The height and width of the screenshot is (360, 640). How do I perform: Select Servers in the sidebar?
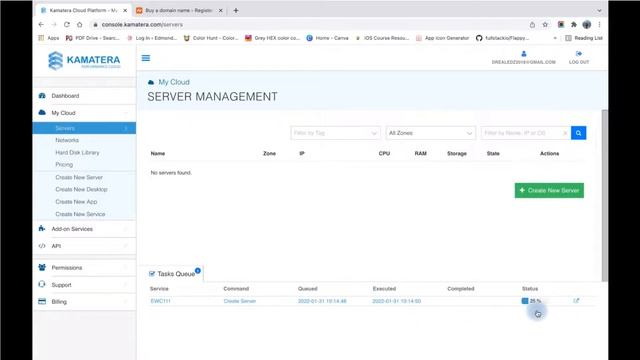[84, 128]
